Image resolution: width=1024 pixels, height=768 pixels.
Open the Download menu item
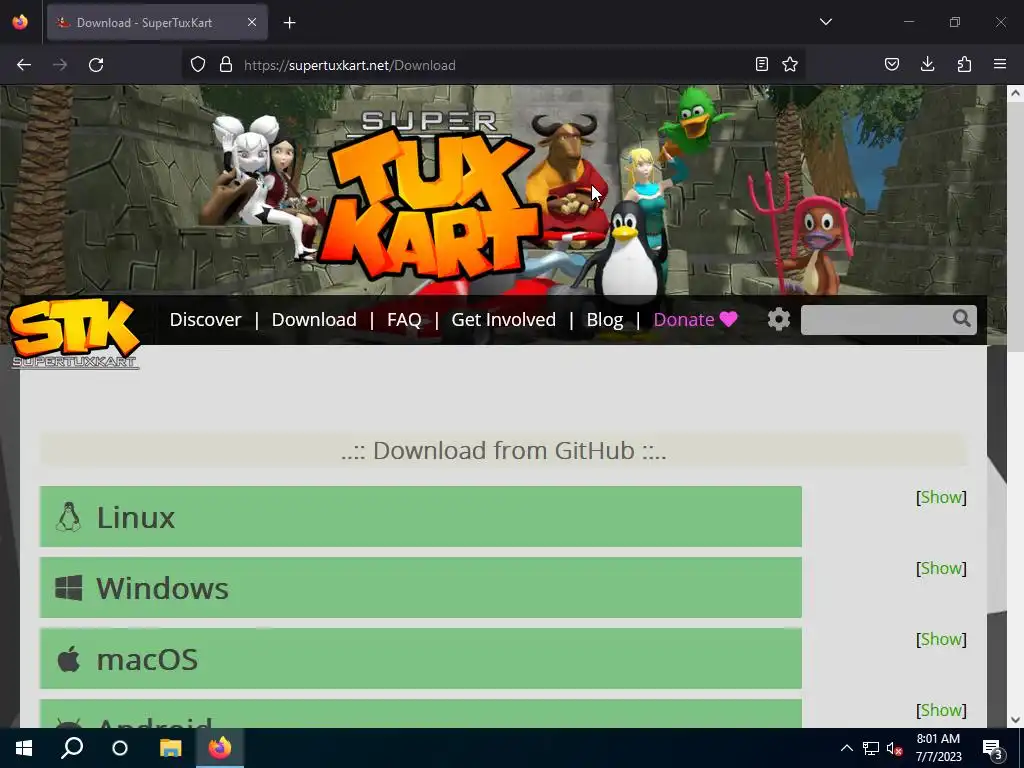[x=314, y=319]
